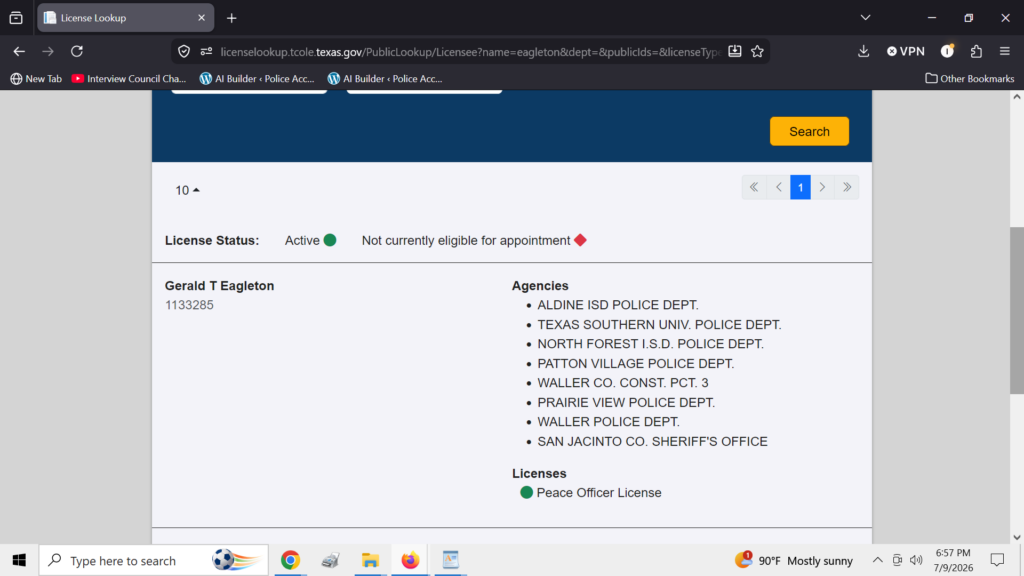This screenshot has width=1024, height=576.
Task: Click the browser forward arrow
Action: tap(48, 51)
